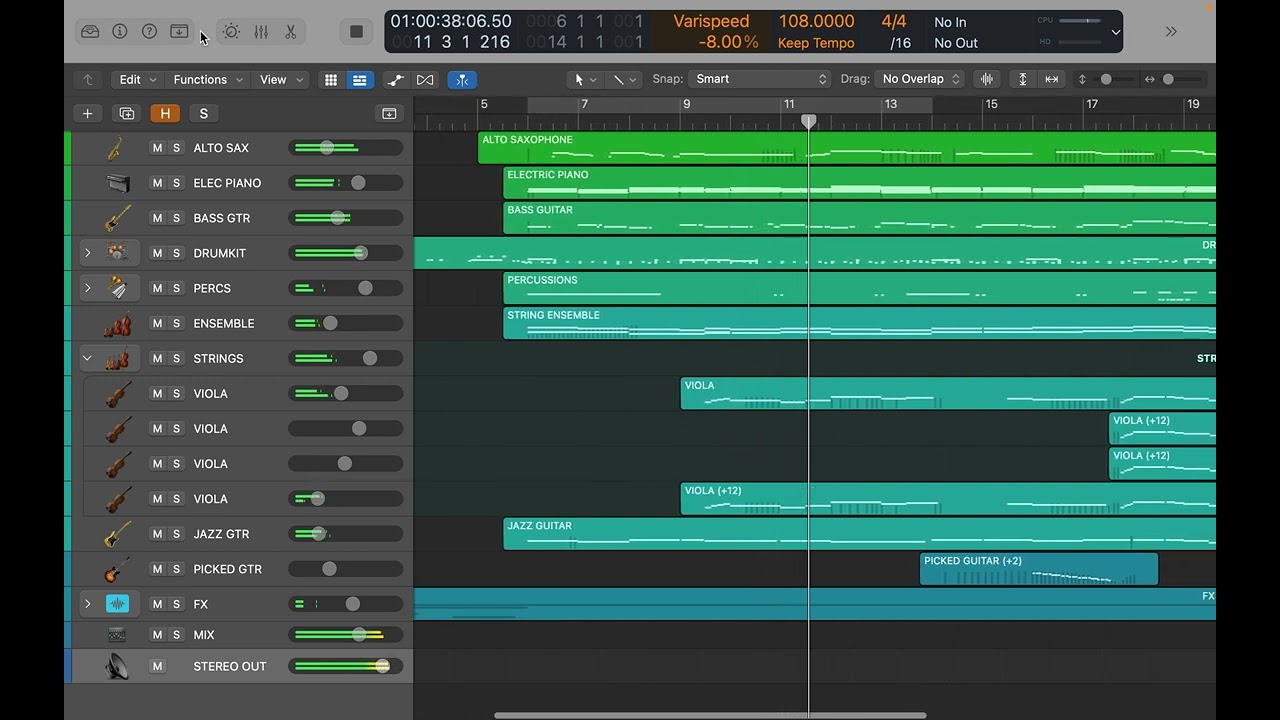
Task: Open the Functions menu
Action: point(210,80)
